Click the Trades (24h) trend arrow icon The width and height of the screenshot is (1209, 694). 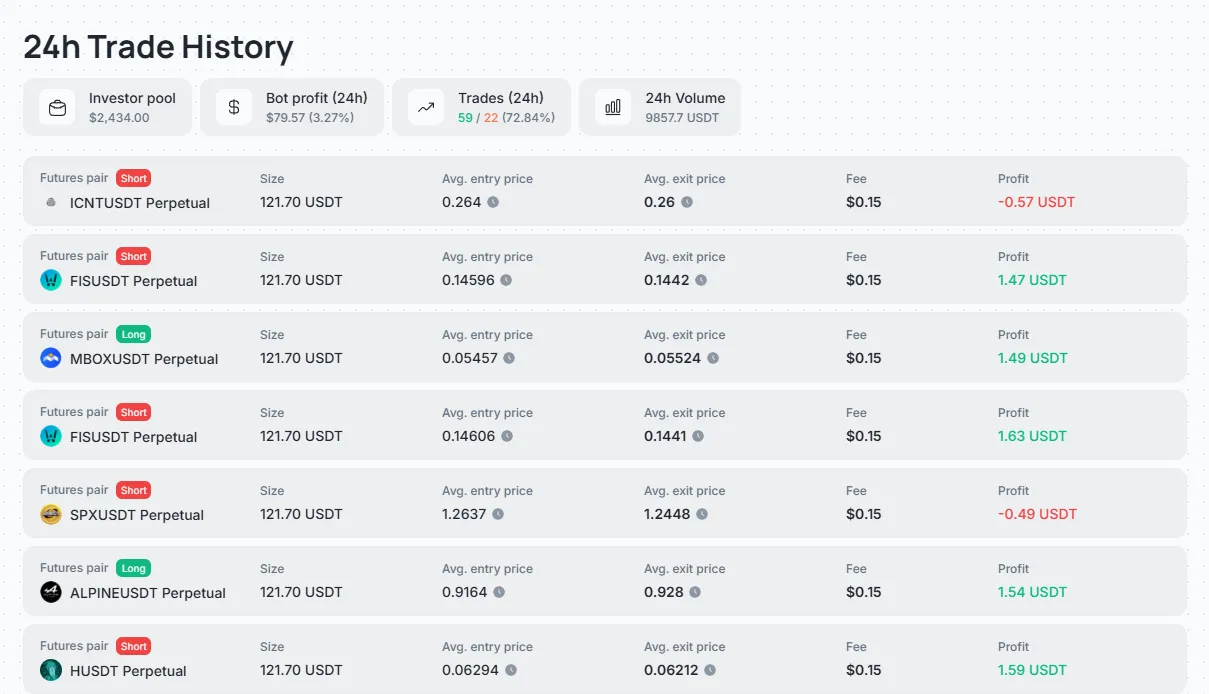tap(426, 107)
